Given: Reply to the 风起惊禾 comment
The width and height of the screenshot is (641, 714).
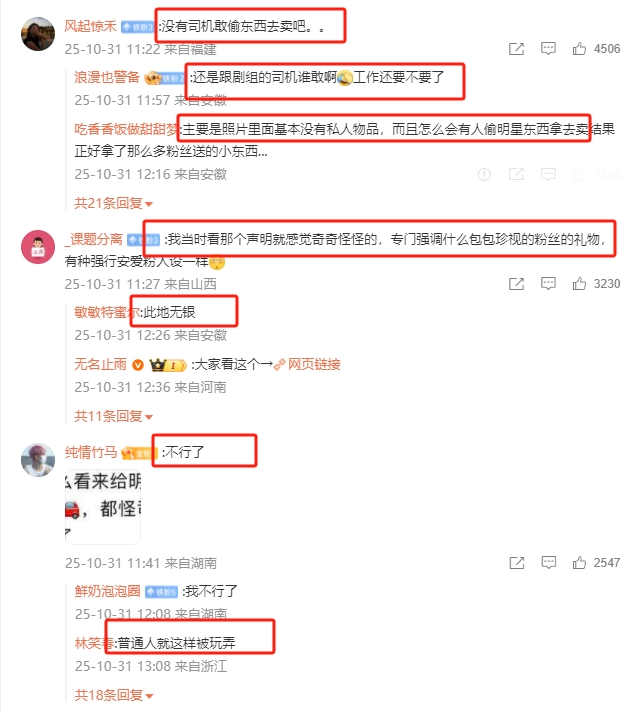Looking at the screenshot, I should pyautogui.click(x=548, y=48).
